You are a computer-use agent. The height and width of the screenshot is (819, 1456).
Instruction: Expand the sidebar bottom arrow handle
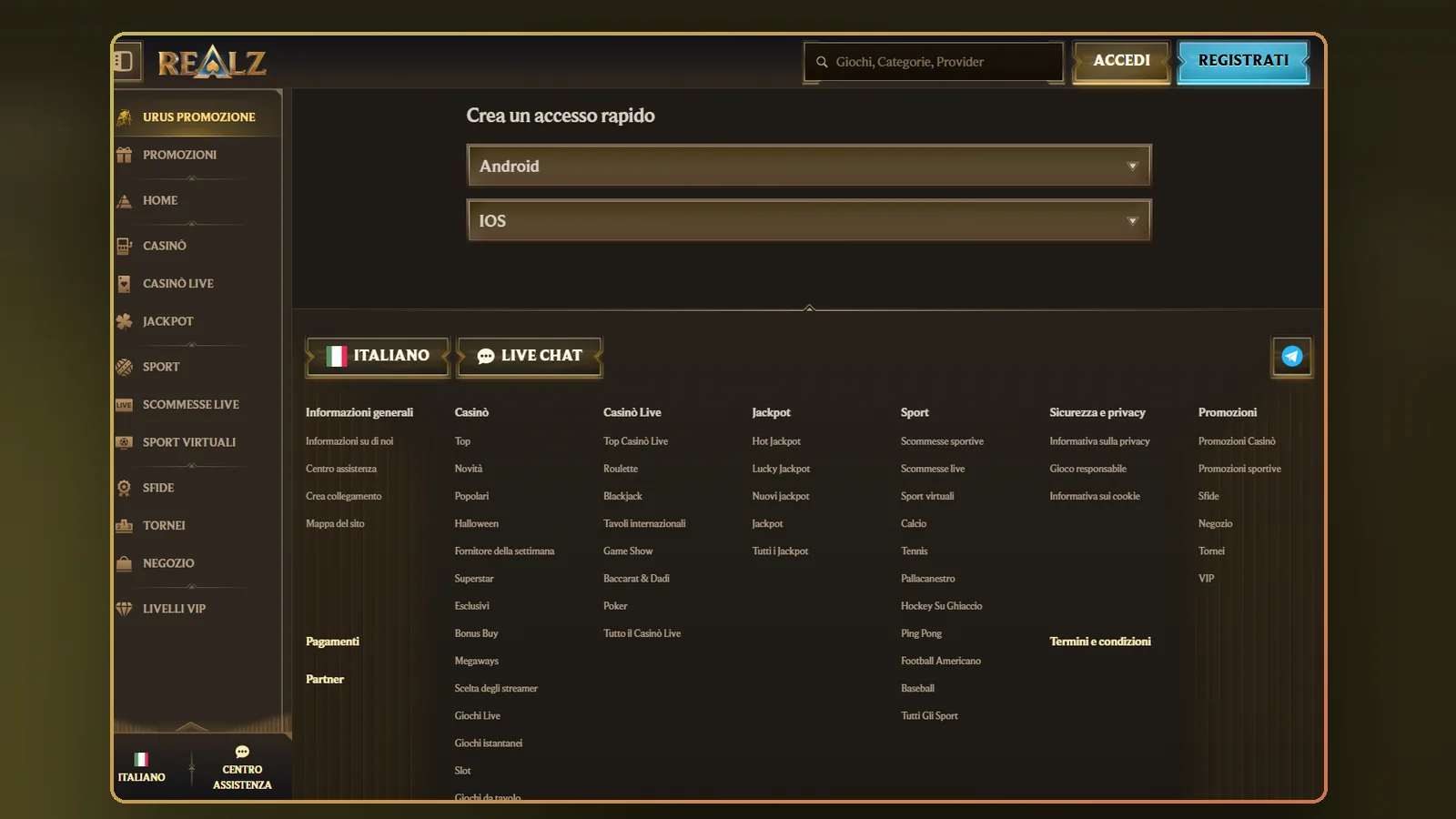click(191, 725)
